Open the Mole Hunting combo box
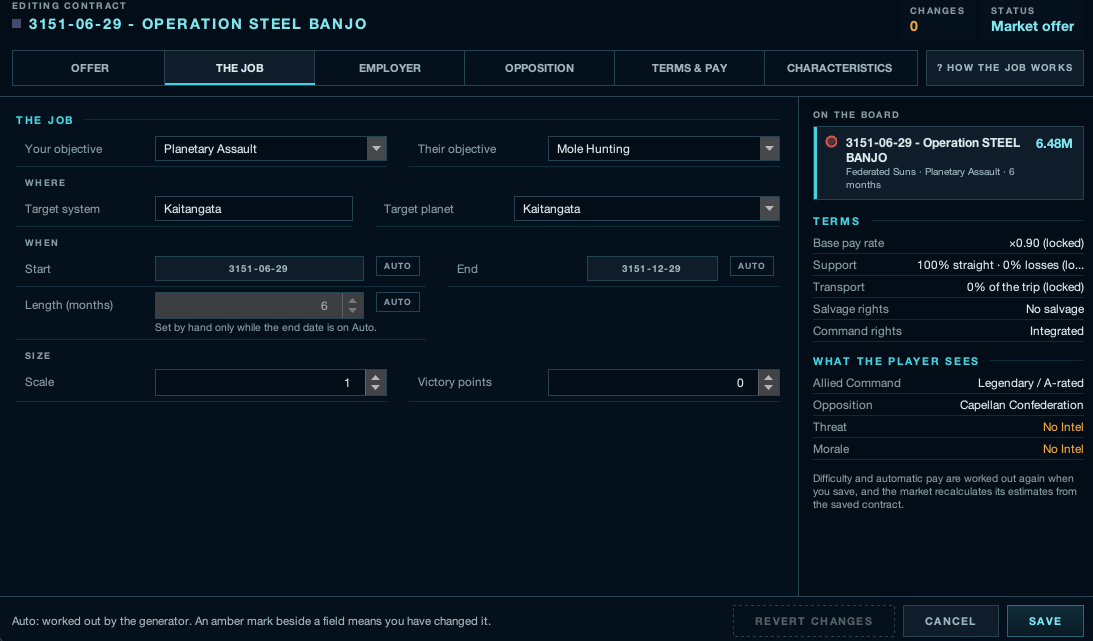Image resolution: width=1093 pixels, height=641 pixels. [664, 148]
